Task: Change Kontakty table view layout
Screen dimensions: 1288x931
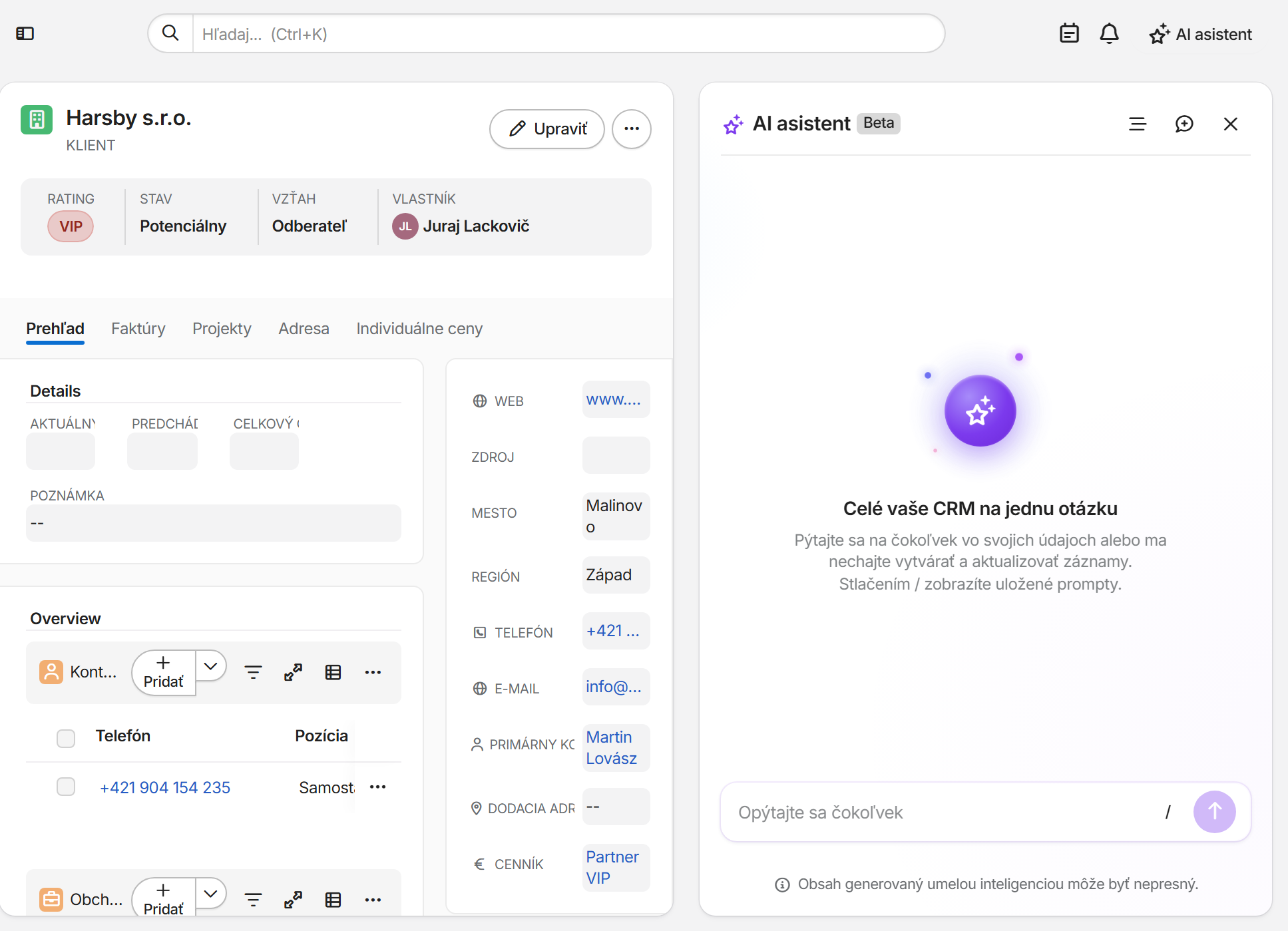Action: [333, 672]
